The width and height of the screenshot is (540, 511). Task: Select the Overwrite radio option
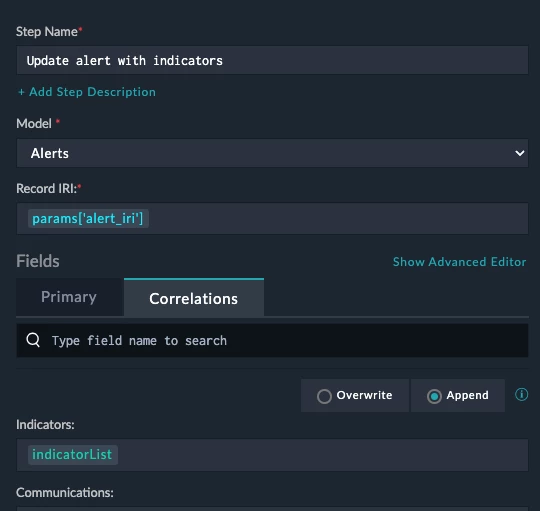click(x=355, y=395)
